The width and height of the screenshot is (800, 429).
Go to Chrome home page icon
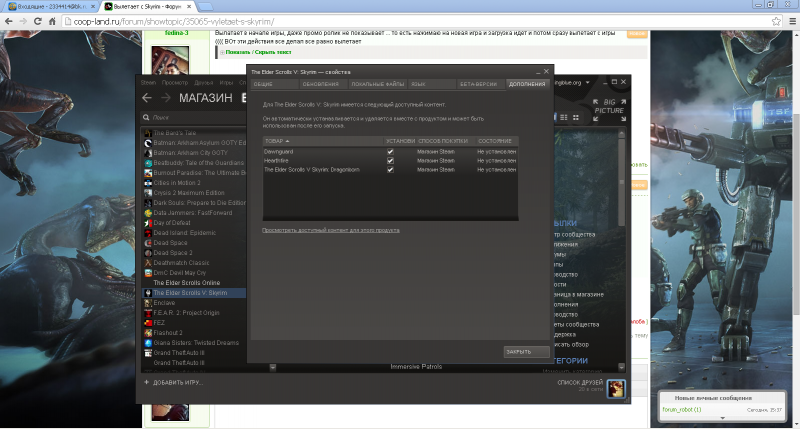52,21
